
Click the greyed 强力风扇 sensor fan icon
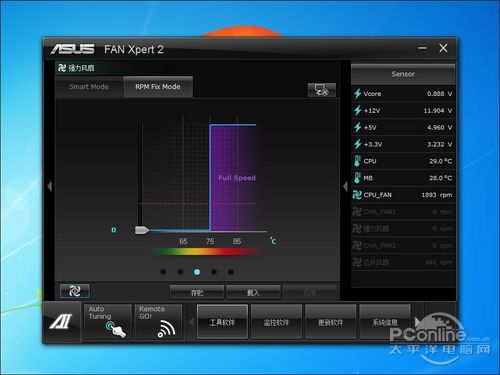357,229
